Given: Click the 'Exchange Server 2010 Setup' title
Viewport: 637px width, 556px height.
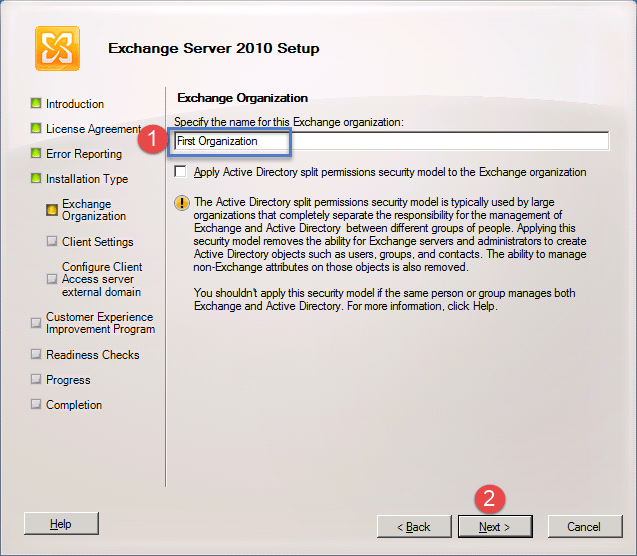Looking at the screenshot, I should pyautogui.click(x=214, y=48).
